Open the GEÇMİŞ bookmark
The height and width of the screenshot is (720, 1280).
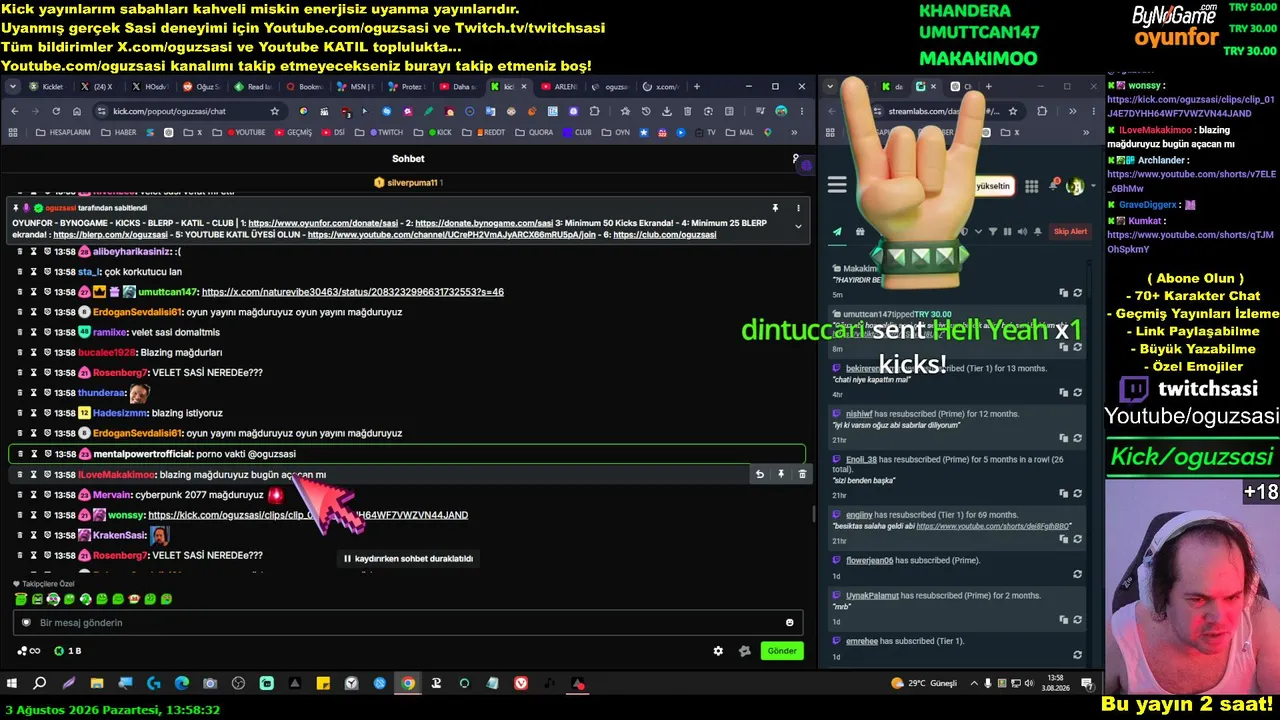tap(294, 132)
